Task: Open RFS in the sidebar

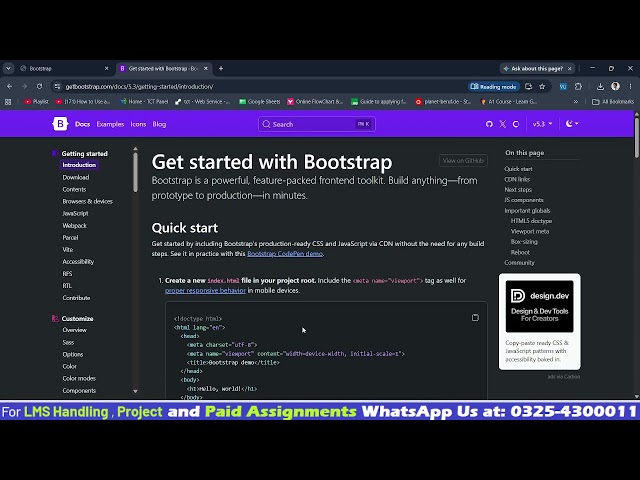Action: pos(67,273)
